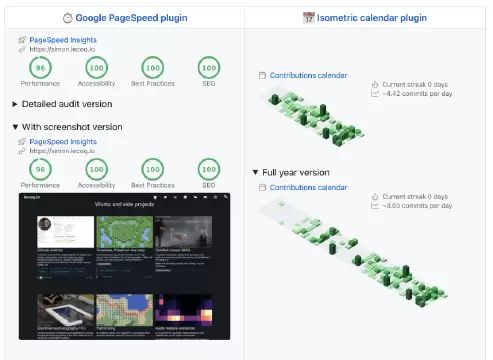Image resolution: width=493 pixels, height=360 pixels.
Task: Open the Isometric calendar plugin link
Action: [x=372, y=18]
